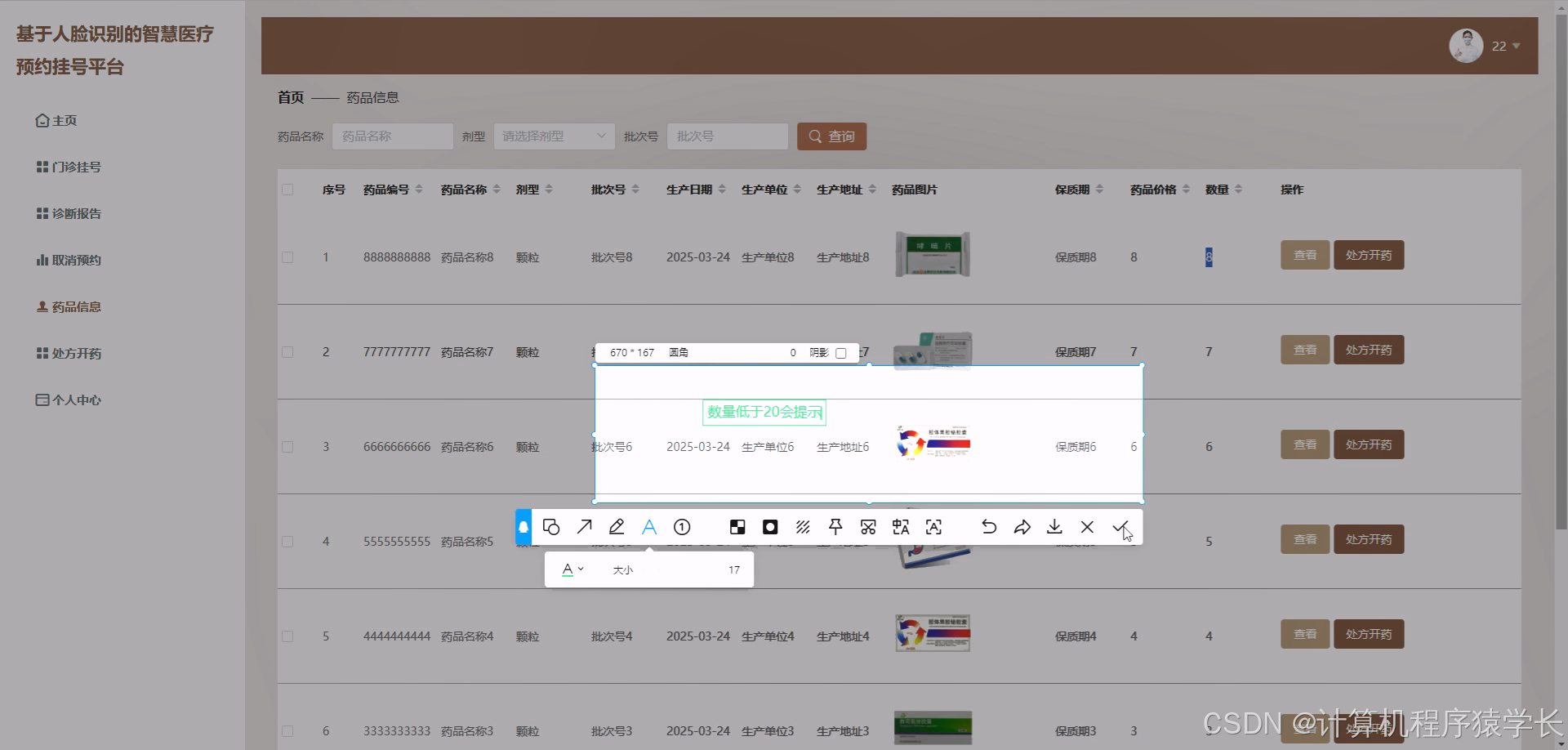
Task: Click the share forward arrow icon
Action: pos(1022,527)
